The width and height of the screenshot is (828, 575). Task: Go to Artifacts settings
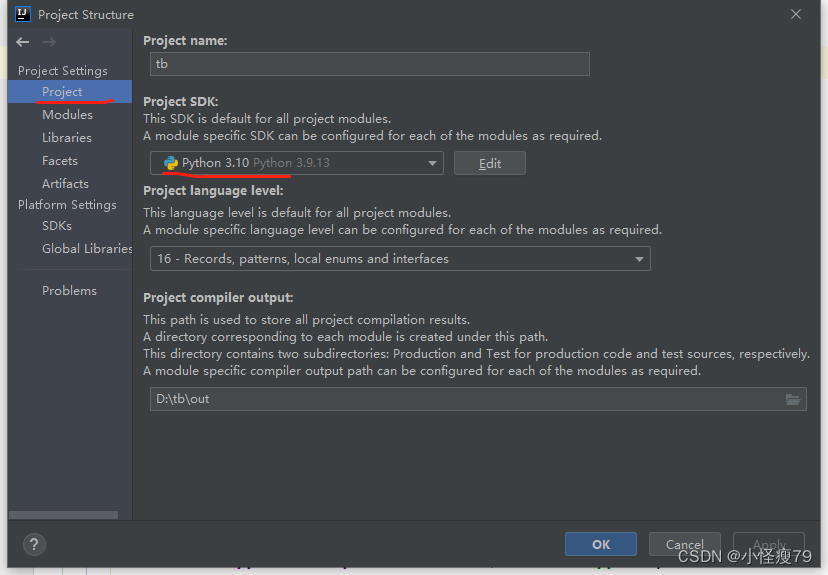[x=65, y=184]
